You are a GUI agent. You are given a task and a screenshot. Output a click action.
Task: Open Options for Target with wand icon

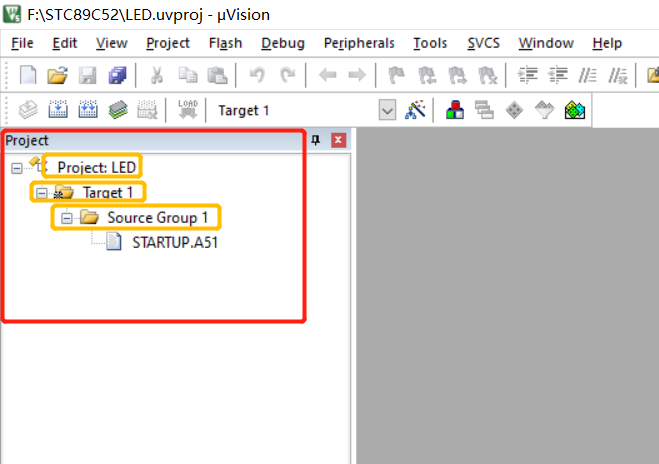[x=415, y=110]
